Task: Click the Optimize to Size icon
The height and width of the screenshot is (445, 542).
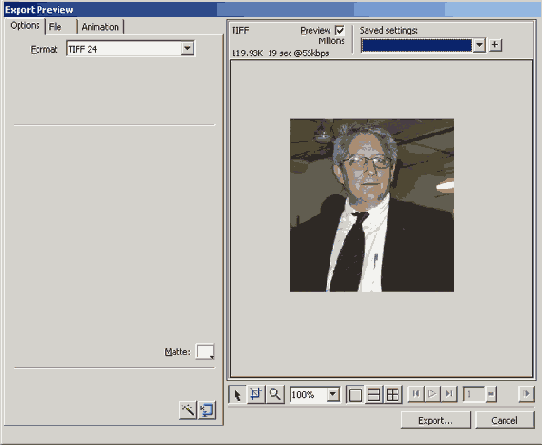Action: [x=207, y=410]
